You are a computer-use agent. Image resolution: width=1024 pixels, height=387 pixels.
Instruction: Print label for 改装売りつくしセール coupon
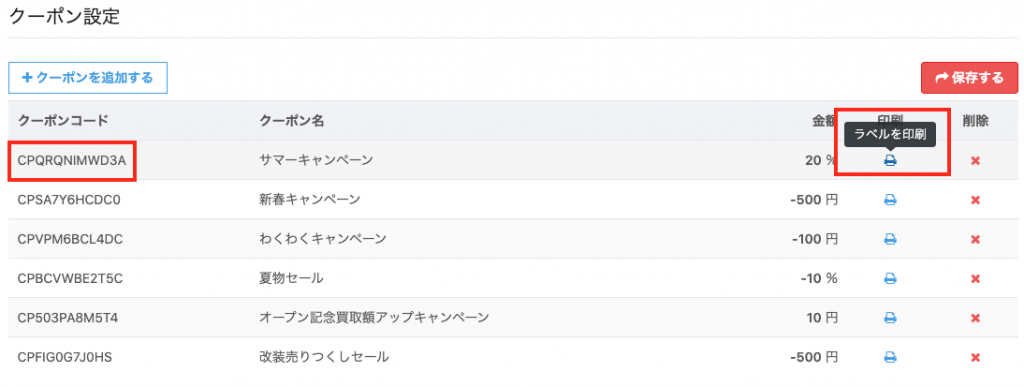click(889, 357)
